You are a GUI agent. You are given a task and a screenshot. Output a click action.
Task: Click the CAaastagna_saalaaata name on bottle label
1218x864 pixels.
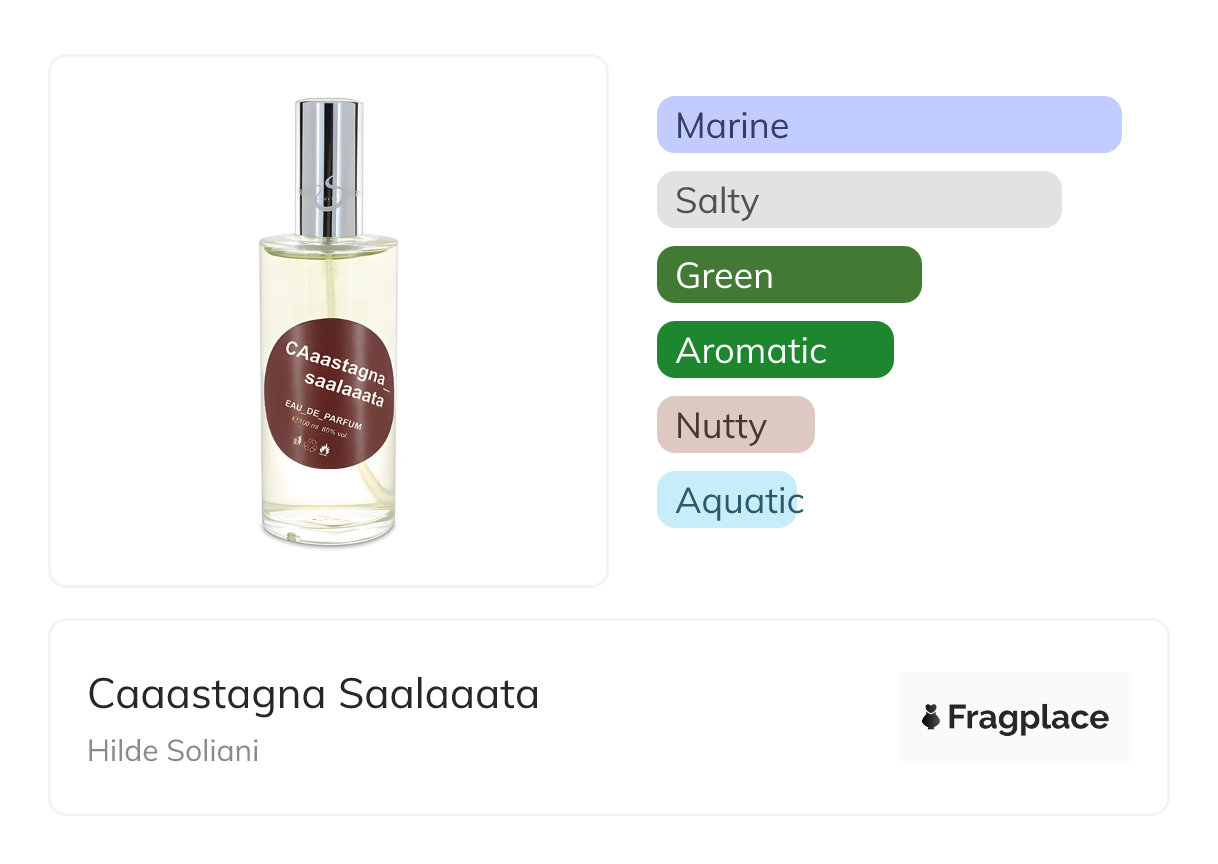[x=336, y=374]
